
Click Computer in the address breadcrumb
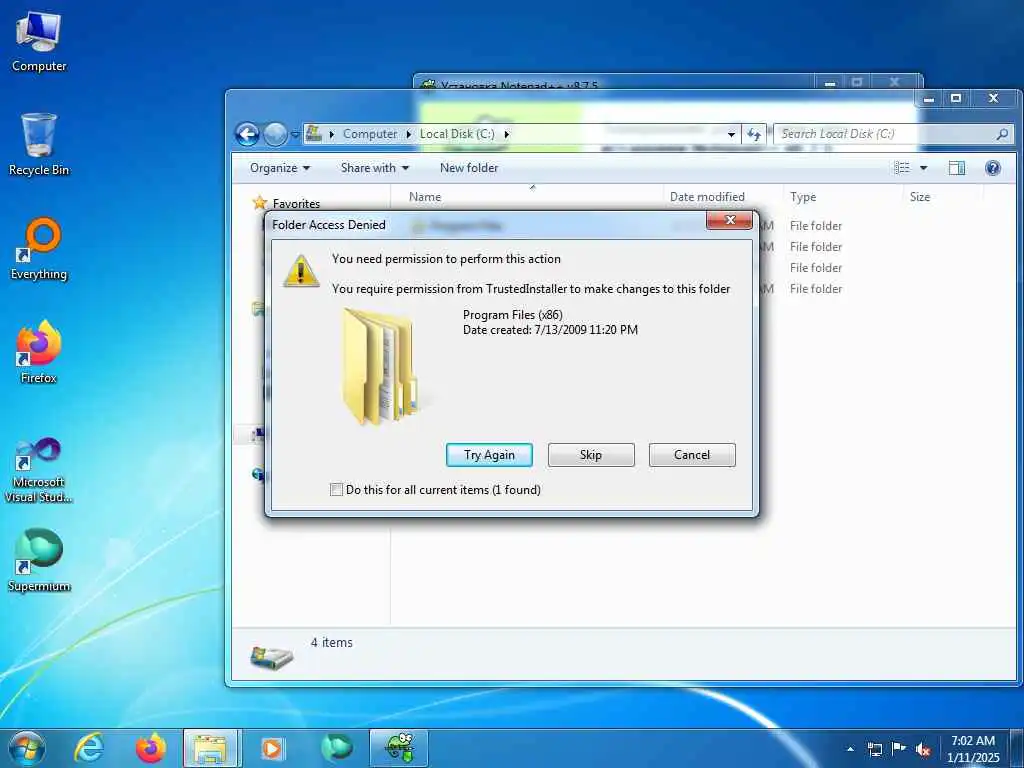click(x=370, y=134)
